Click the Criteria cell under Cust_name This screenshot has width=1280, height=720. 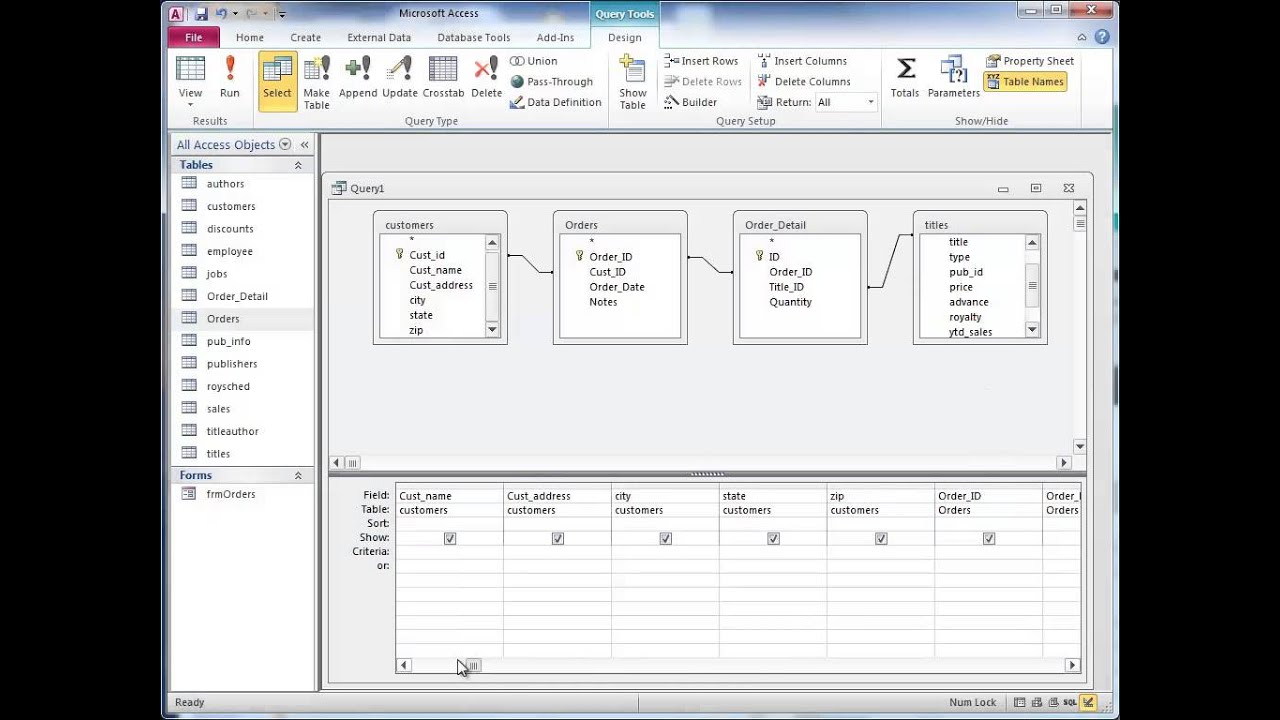pyautogui.click(x=449, y=552)
